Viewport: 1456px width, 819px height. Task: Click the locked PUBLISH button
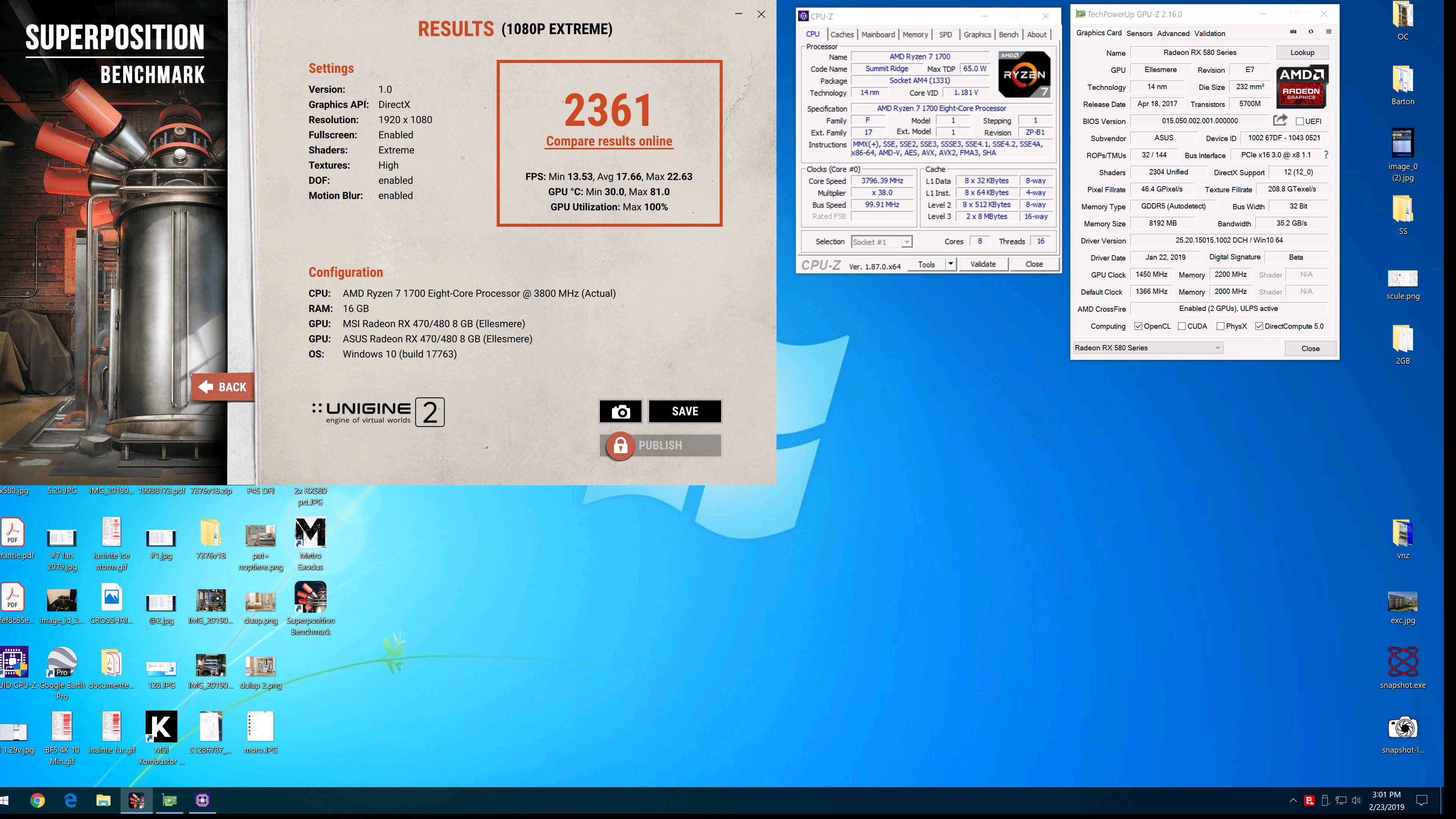pos(660,446)
